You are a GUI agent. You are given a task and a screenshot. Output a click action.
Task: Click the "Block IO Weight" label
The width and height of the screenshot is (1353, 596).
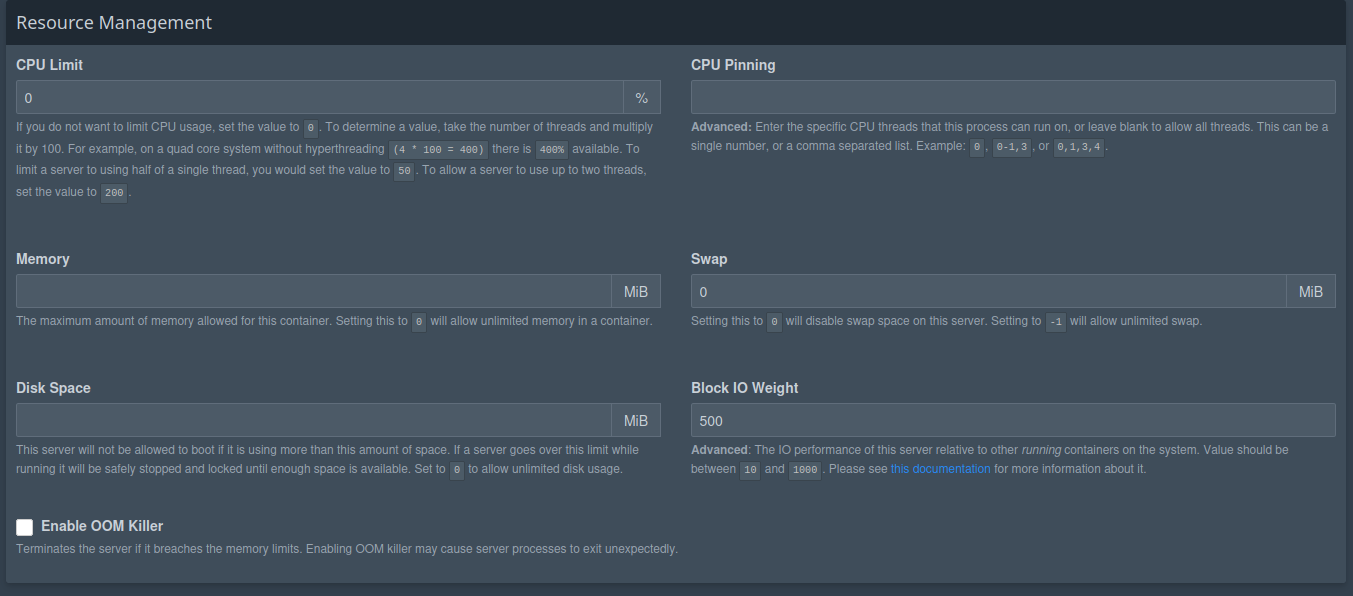click(x=744, y=388)
